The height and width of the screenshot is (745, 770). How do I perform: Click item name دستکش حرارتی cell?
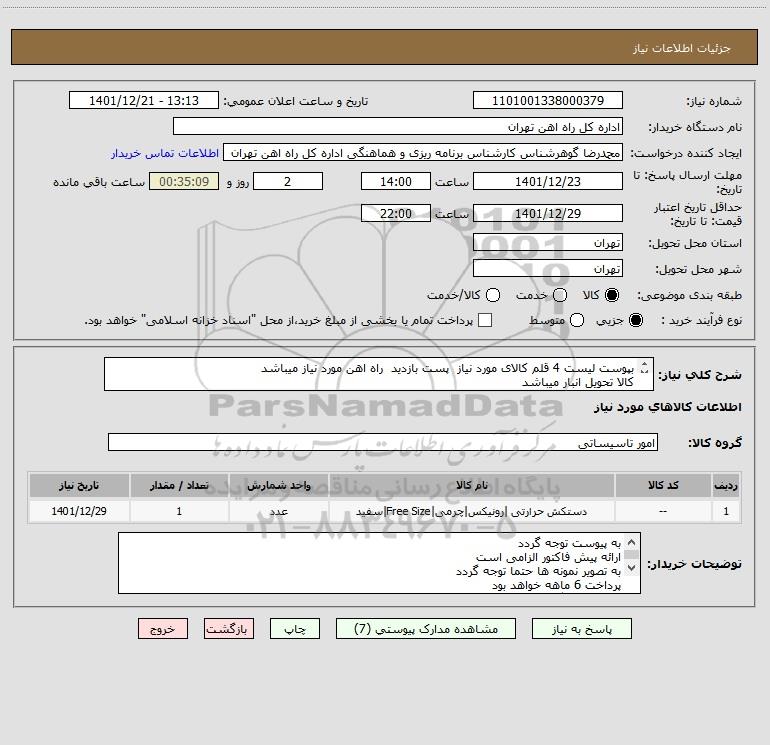471,511
